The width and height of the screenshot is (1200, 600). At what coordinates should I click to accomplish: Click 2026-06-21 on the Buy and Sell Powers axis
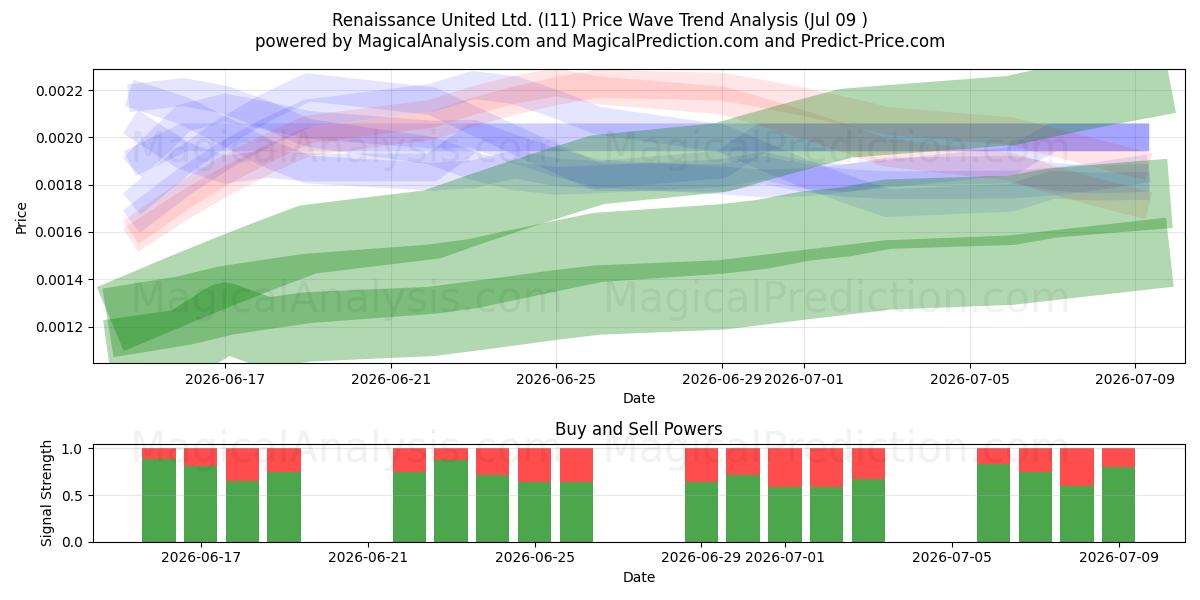click(368, 557)
